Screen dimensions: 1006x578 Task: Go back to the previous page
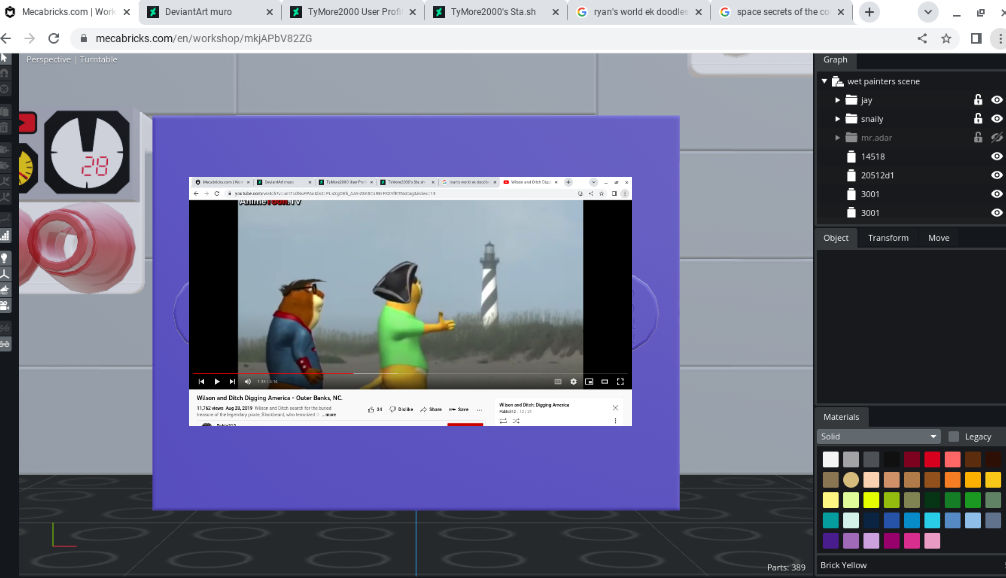(6, 38)
